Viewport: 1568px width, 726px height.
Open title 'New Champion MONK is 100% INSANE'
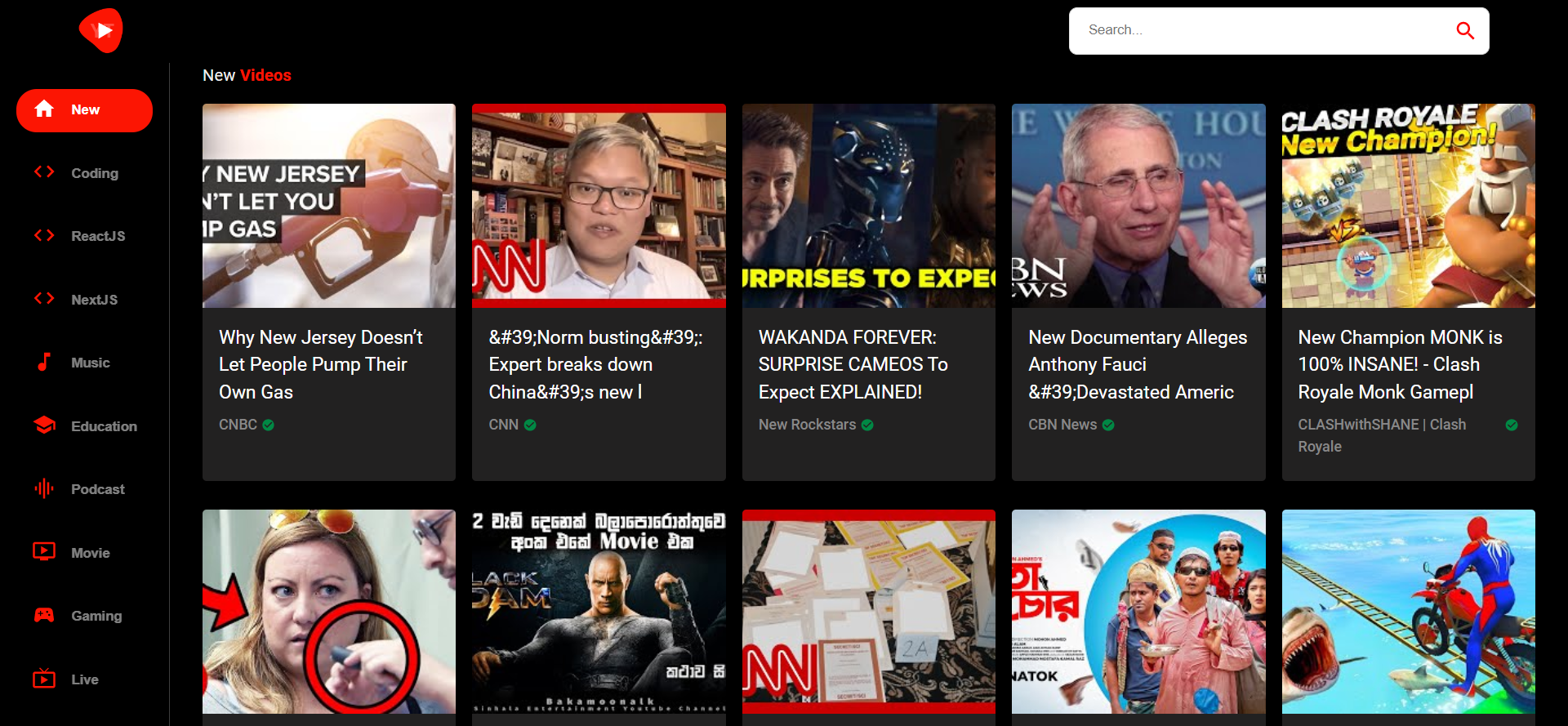[1401, 364]
